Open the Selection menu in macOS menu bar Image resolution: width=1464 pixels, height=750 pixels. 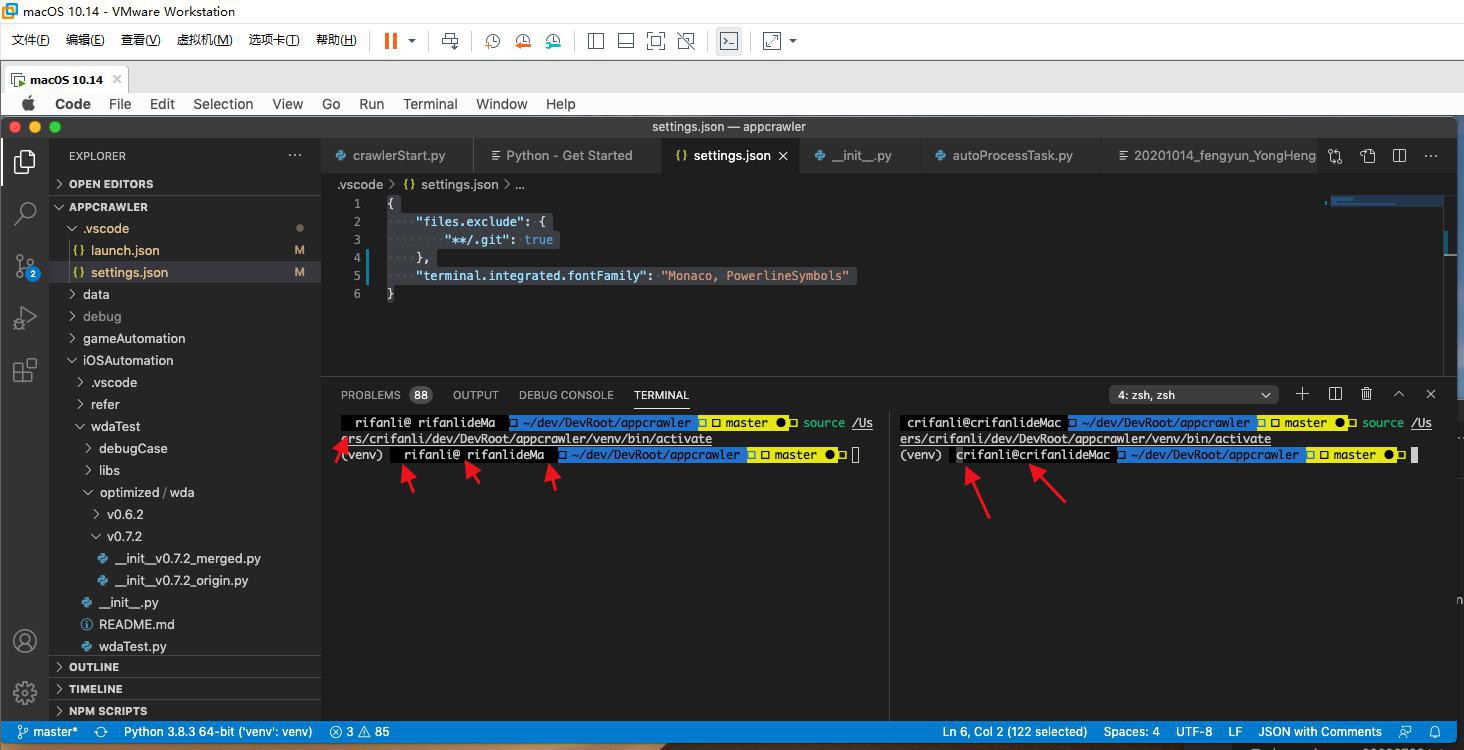(x=223, y=104)
